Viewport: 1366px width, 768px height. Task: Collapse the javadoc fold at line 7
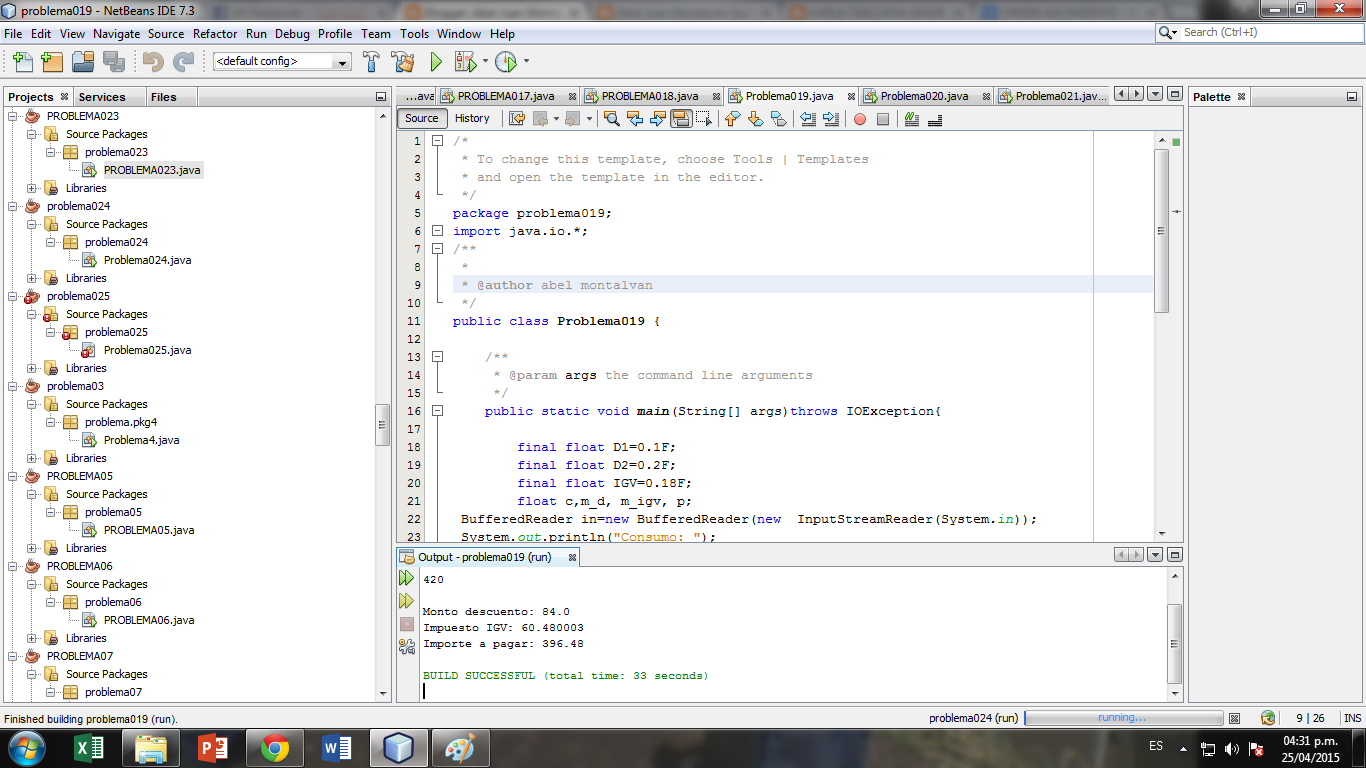point(437,249)
